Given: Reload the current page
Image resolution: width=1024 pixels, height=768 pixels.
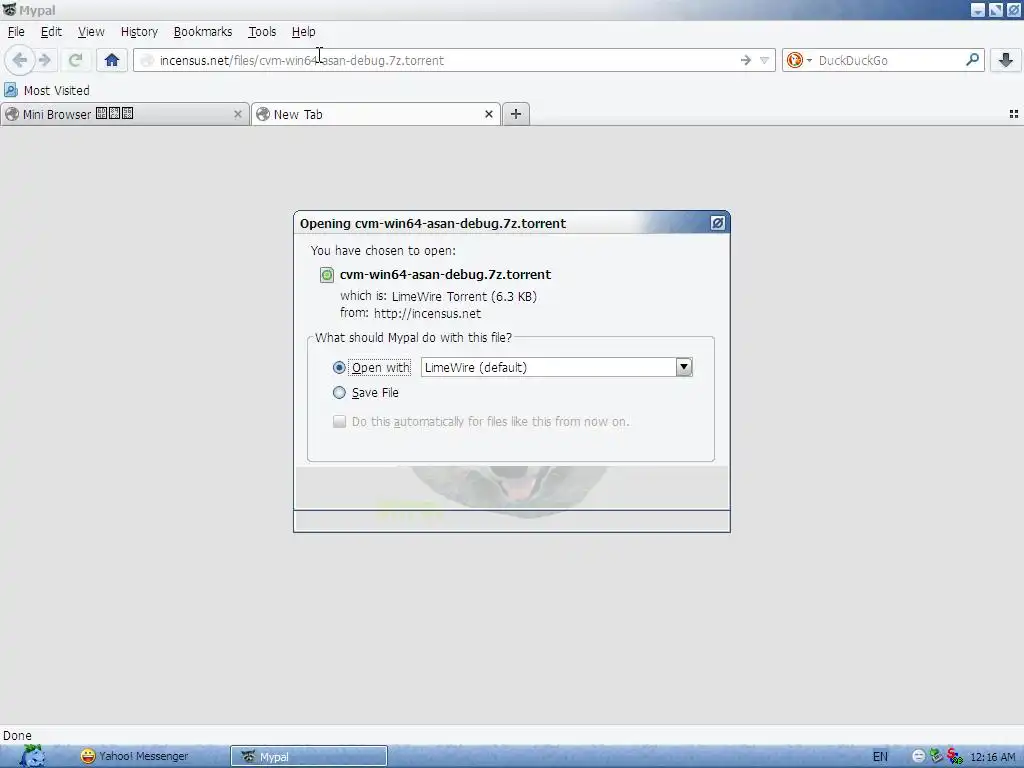Looking at the screenshot, I should (x=75, y=60).
